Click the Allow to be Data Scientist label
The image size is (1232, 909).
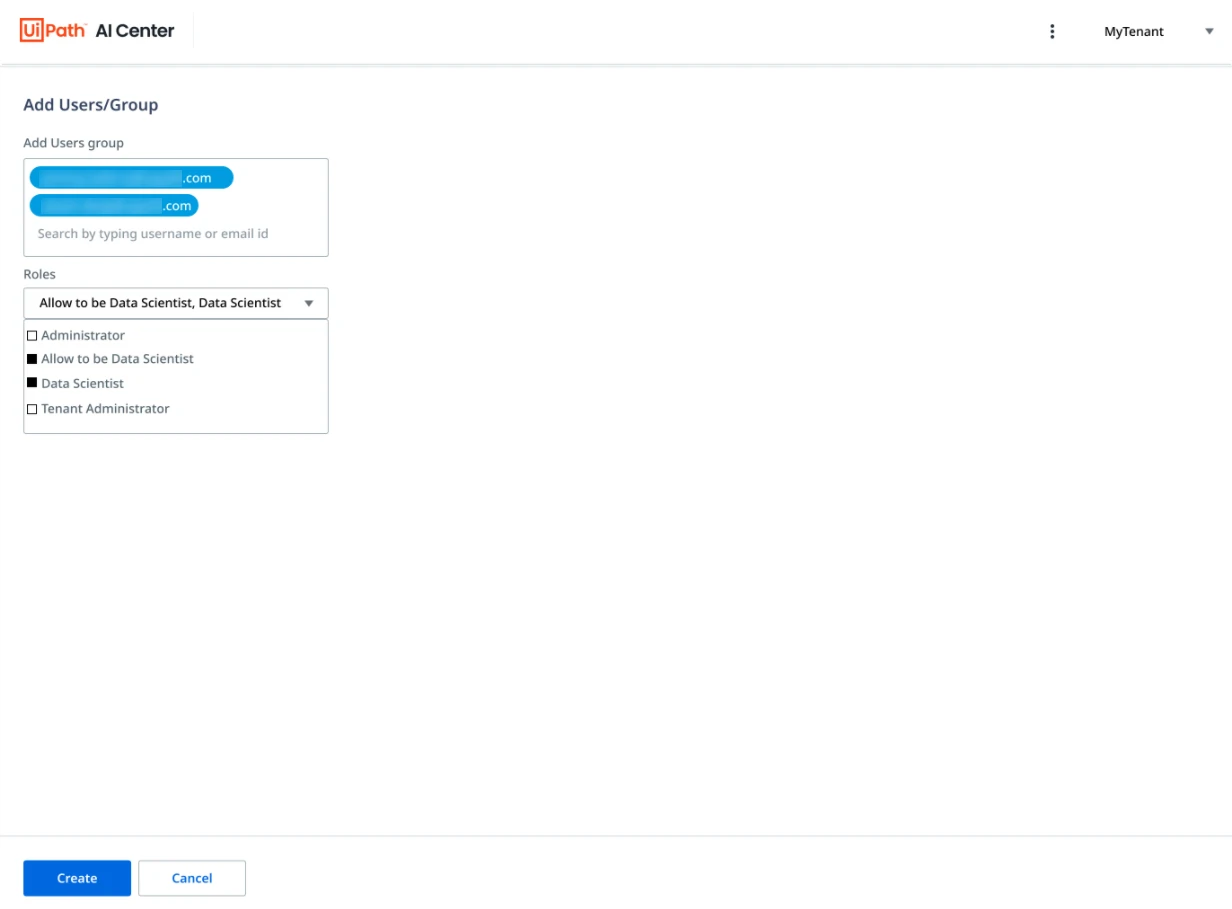[117, 359]
